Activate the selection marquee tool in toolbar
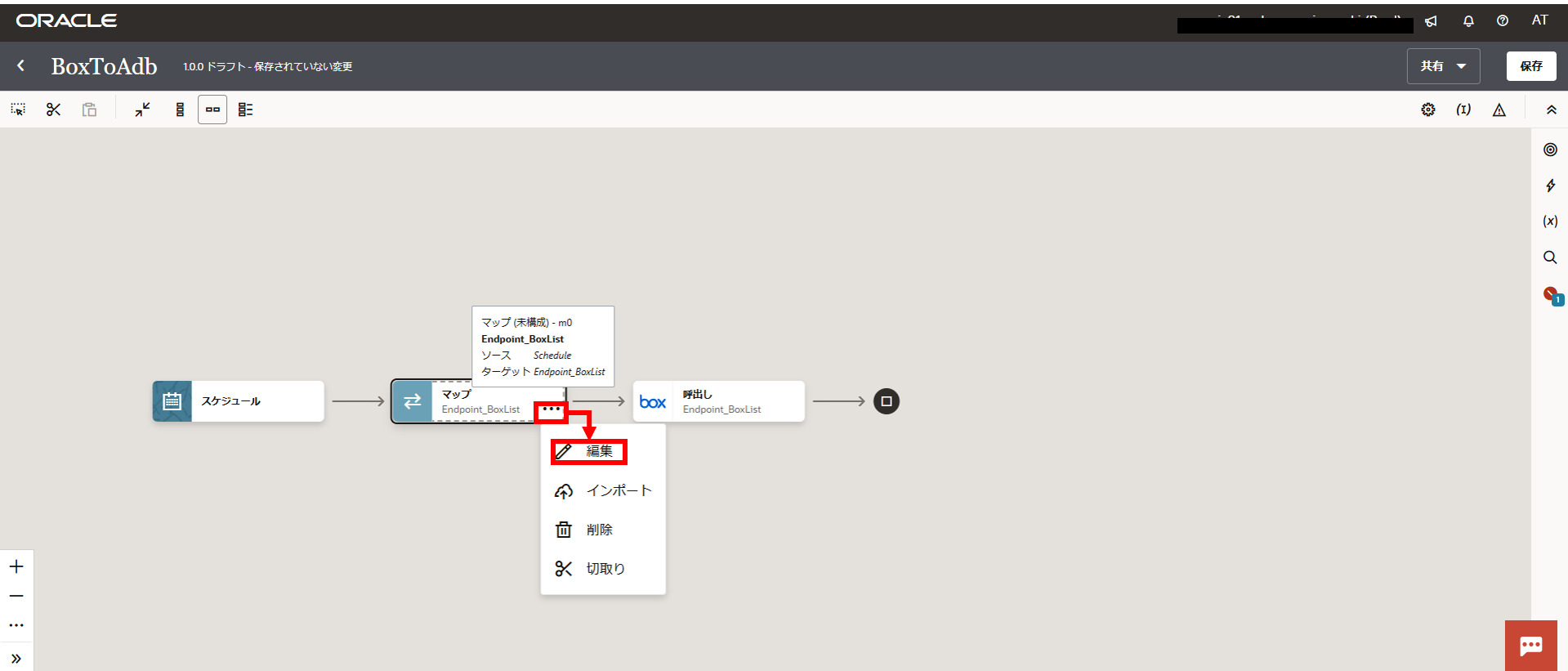 click(18, 110)
